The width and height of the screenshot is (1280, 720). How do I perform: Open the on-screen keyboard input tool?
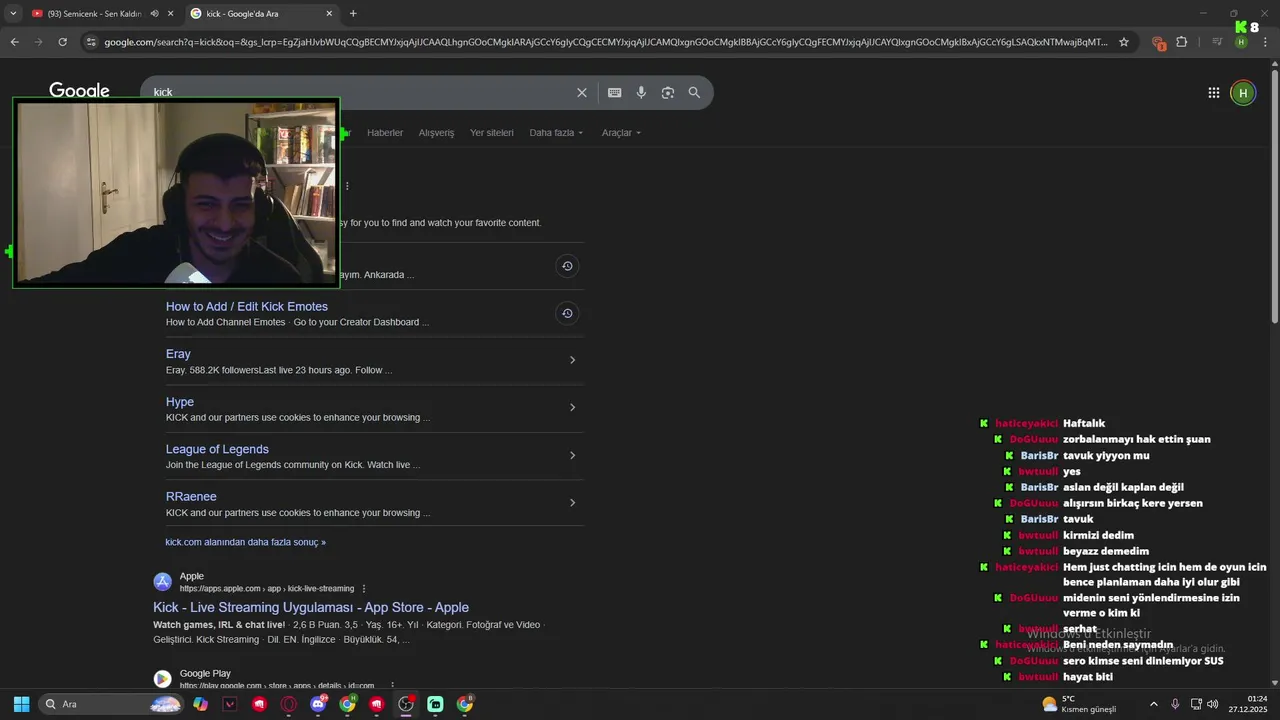click(x=614, y=92)
